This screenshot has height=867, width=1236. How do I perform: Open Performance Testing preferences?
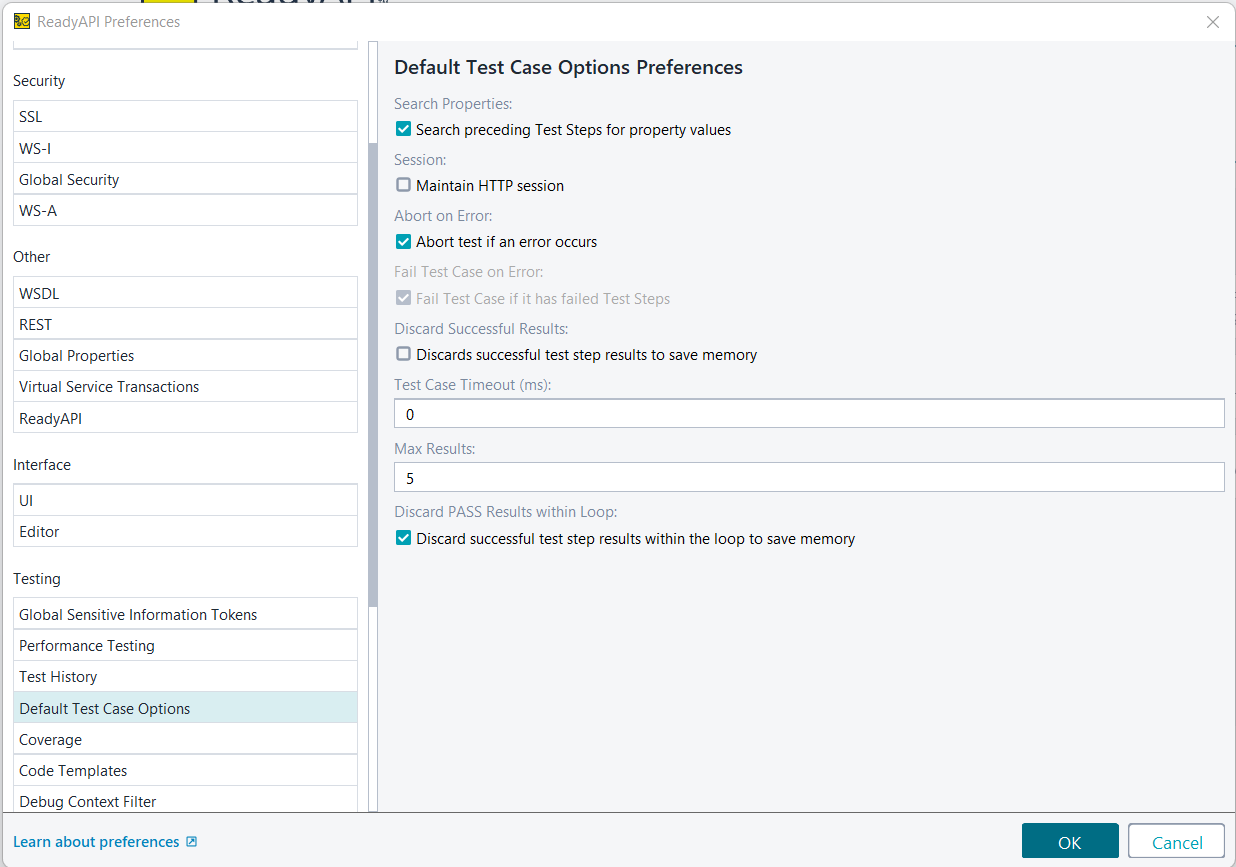click(x=185, y=646)
